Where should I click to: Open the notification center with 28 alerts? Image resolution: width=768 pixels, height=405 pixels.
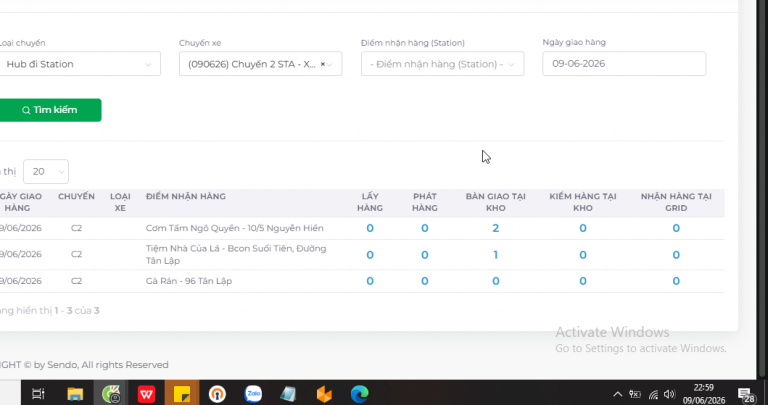click(x=746, y=395)
